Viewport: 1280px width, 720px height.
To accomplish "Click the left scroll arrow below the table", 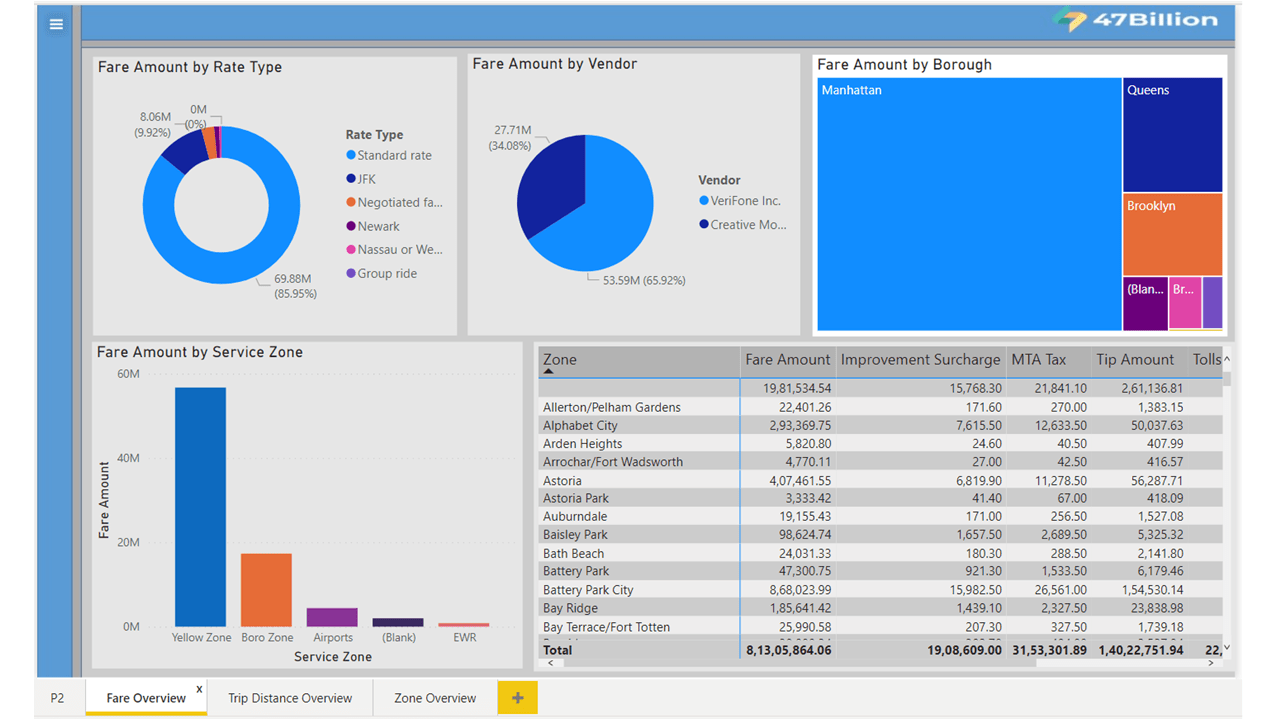I will click(x=550, y=663).
